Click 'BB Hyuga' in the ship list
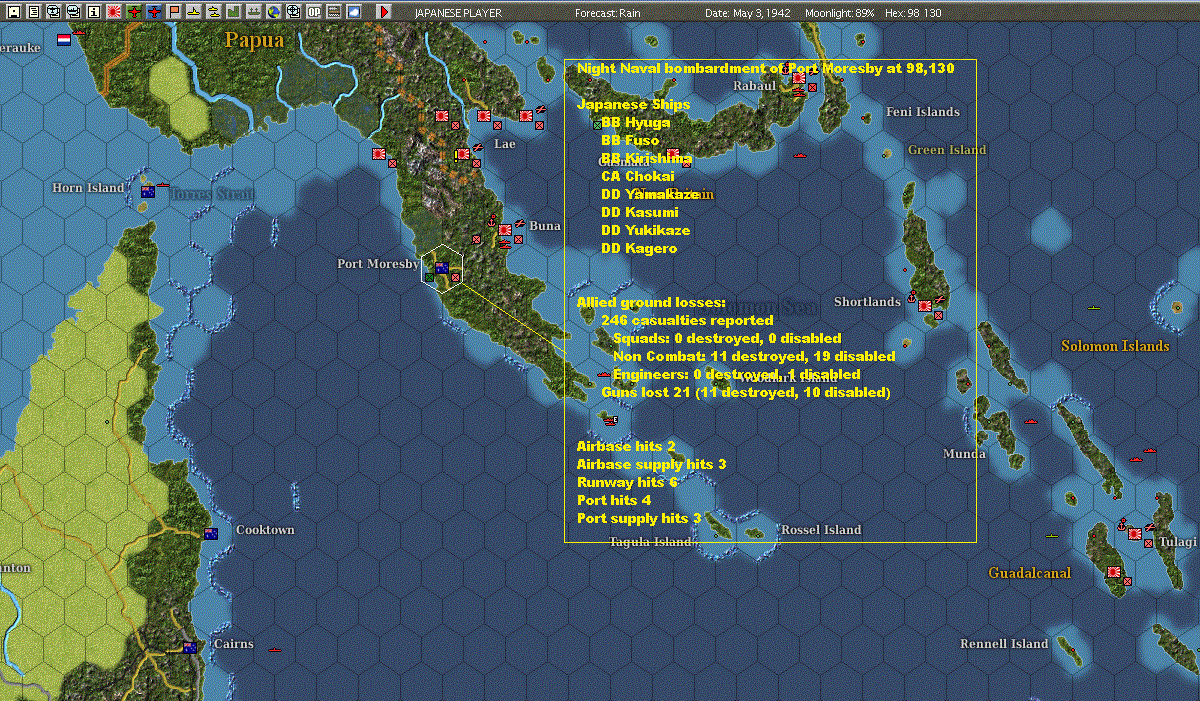This screenshot has height=701, width=1200. [635, 123]
